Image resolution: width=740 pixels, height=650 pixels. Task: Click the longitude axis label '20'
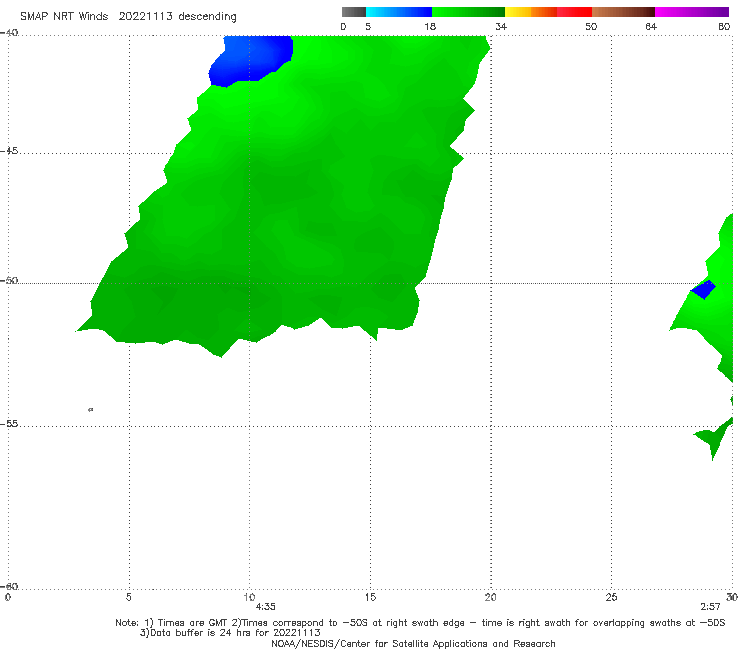pyautogui.click(x=490, y=597)
